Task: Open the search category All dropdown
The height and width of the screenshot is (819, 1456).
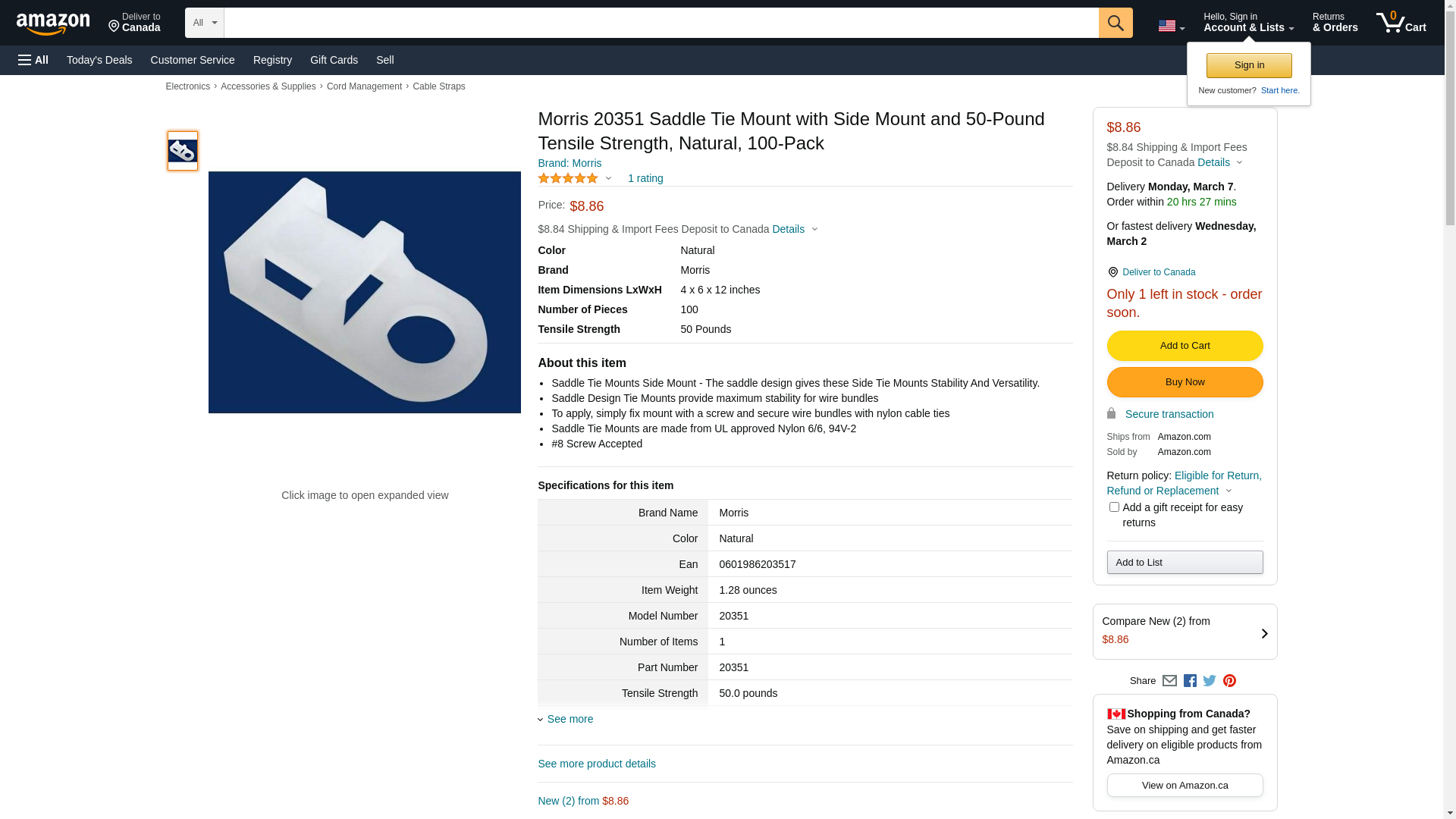Action: click(205, 23)
